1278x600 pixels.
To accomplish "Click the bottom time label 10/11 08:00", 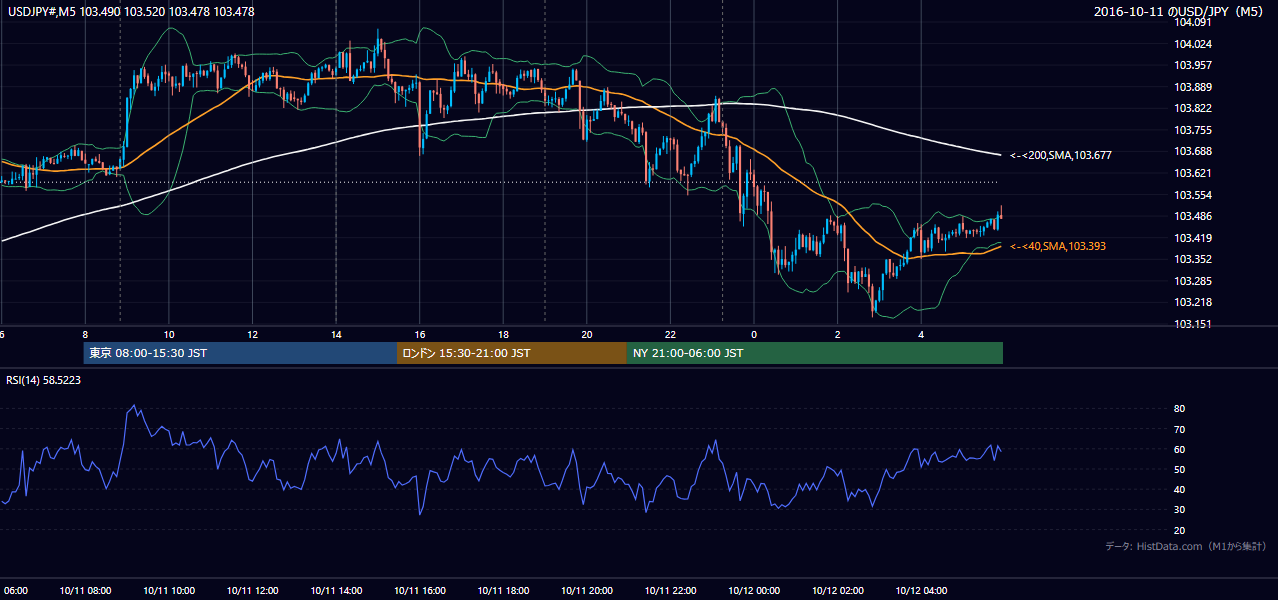I will 85,591.
